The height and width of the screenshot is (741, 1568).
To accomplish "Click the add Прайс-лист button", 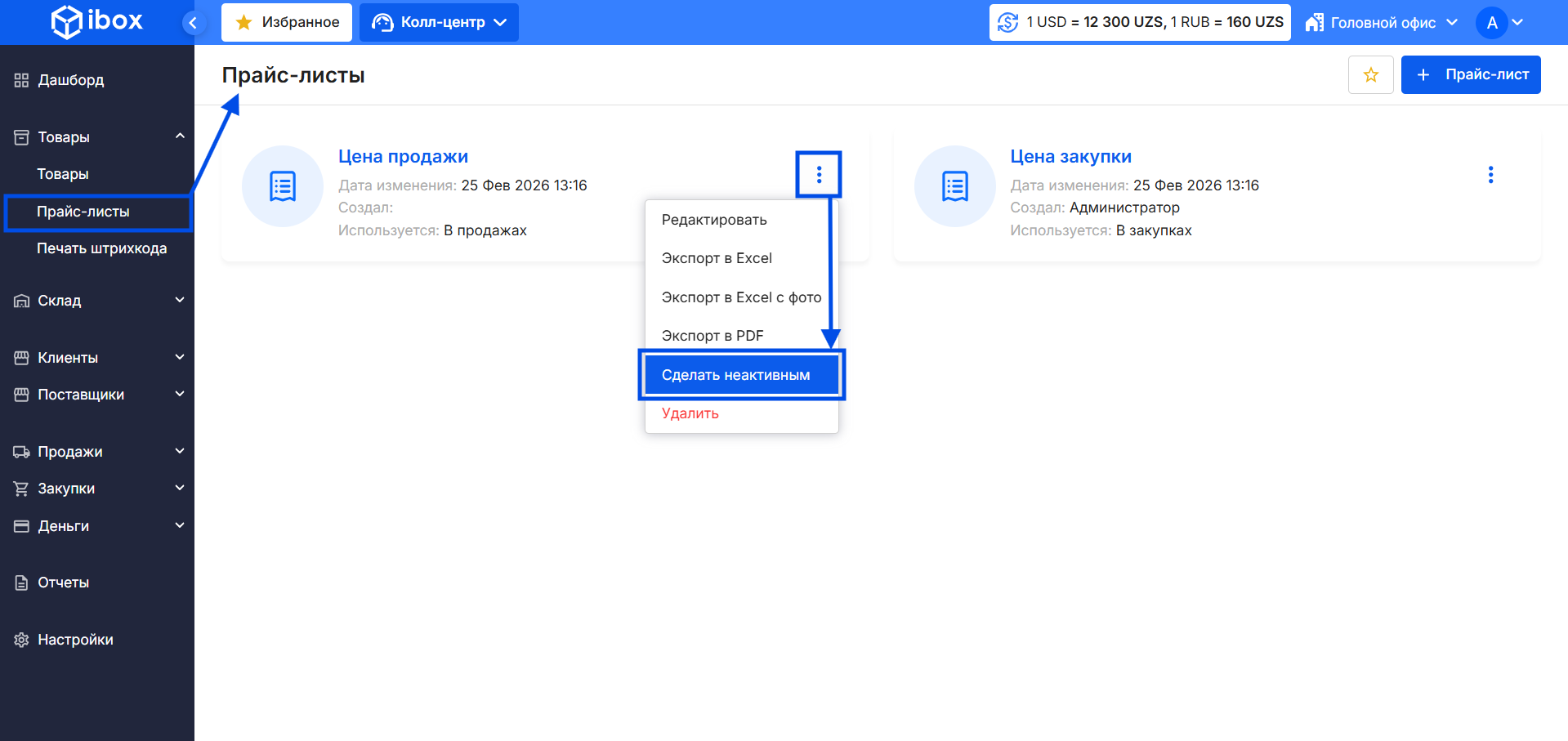I will click(x=1470, y=75).
